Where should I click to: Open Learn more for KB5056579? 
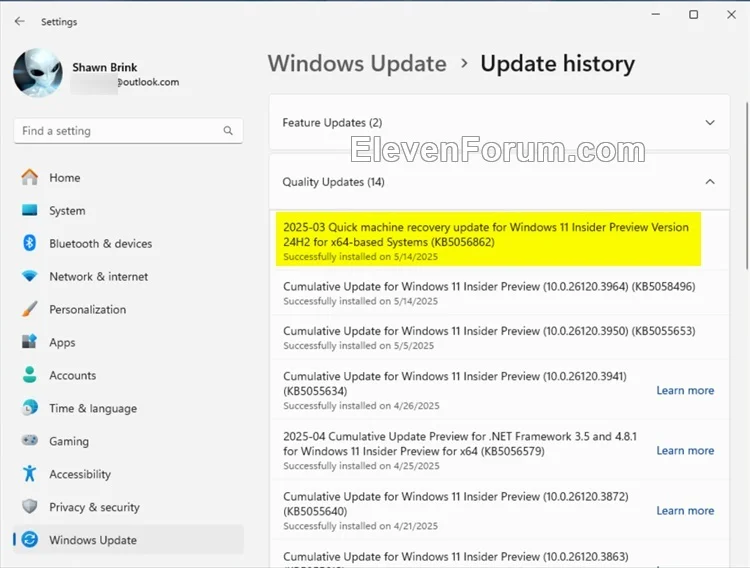[x=685, y=450]
